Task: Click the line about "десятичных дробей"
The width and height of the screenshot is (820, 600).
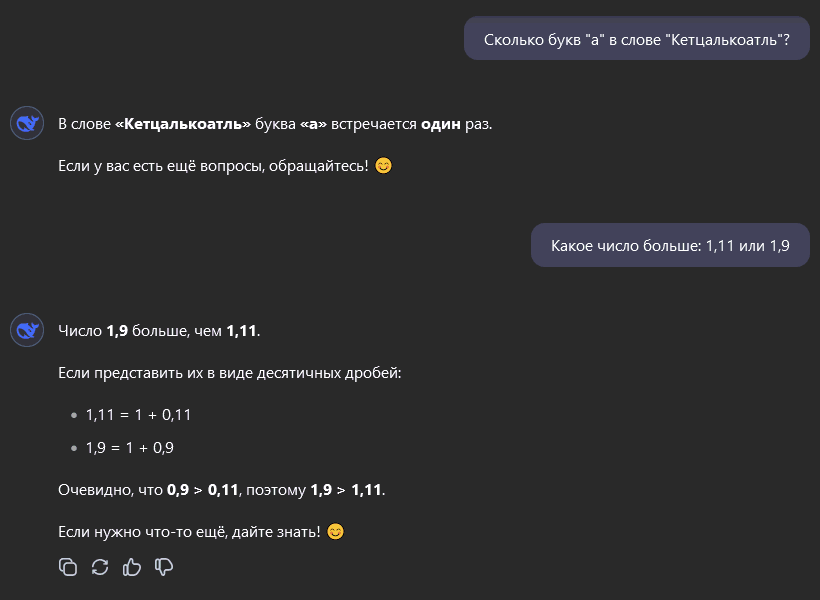Action: pyautogui.click(x=230, y=373)
